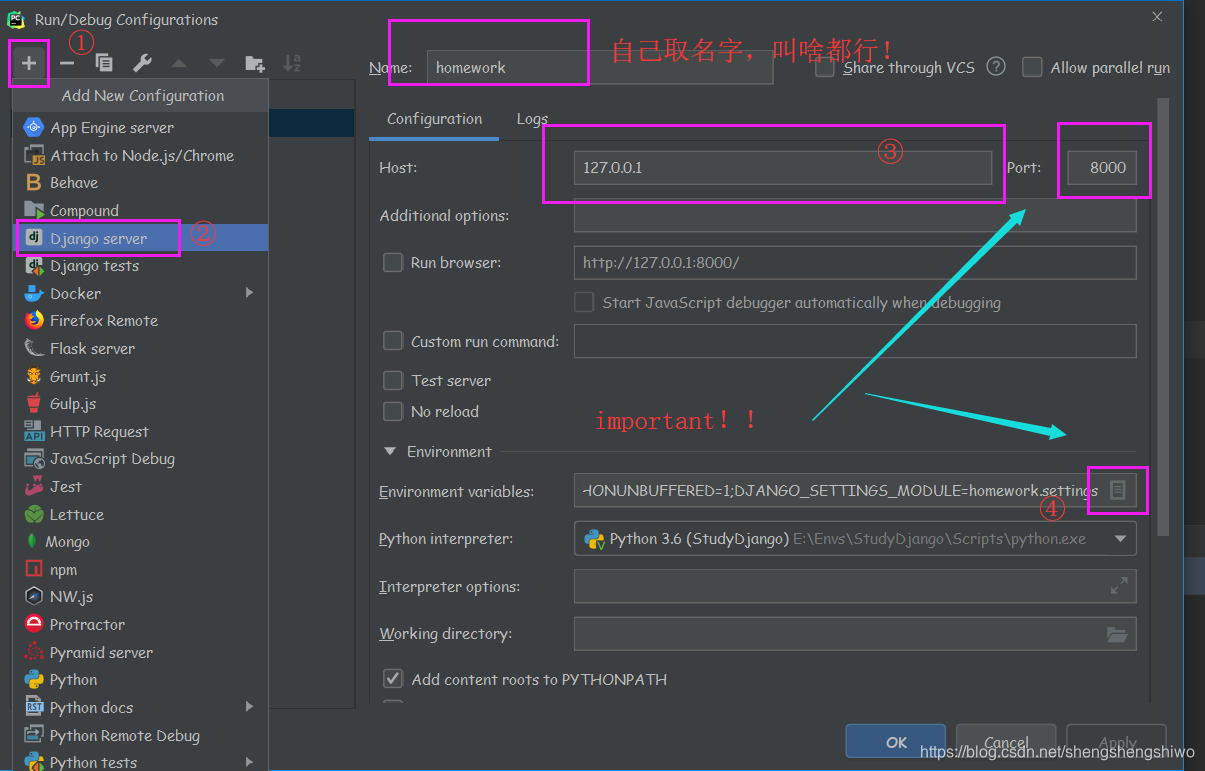This screenshot has width=1205, height=771.
Task: Choose Gulp.js configuration type
Action: pos(140,404)
